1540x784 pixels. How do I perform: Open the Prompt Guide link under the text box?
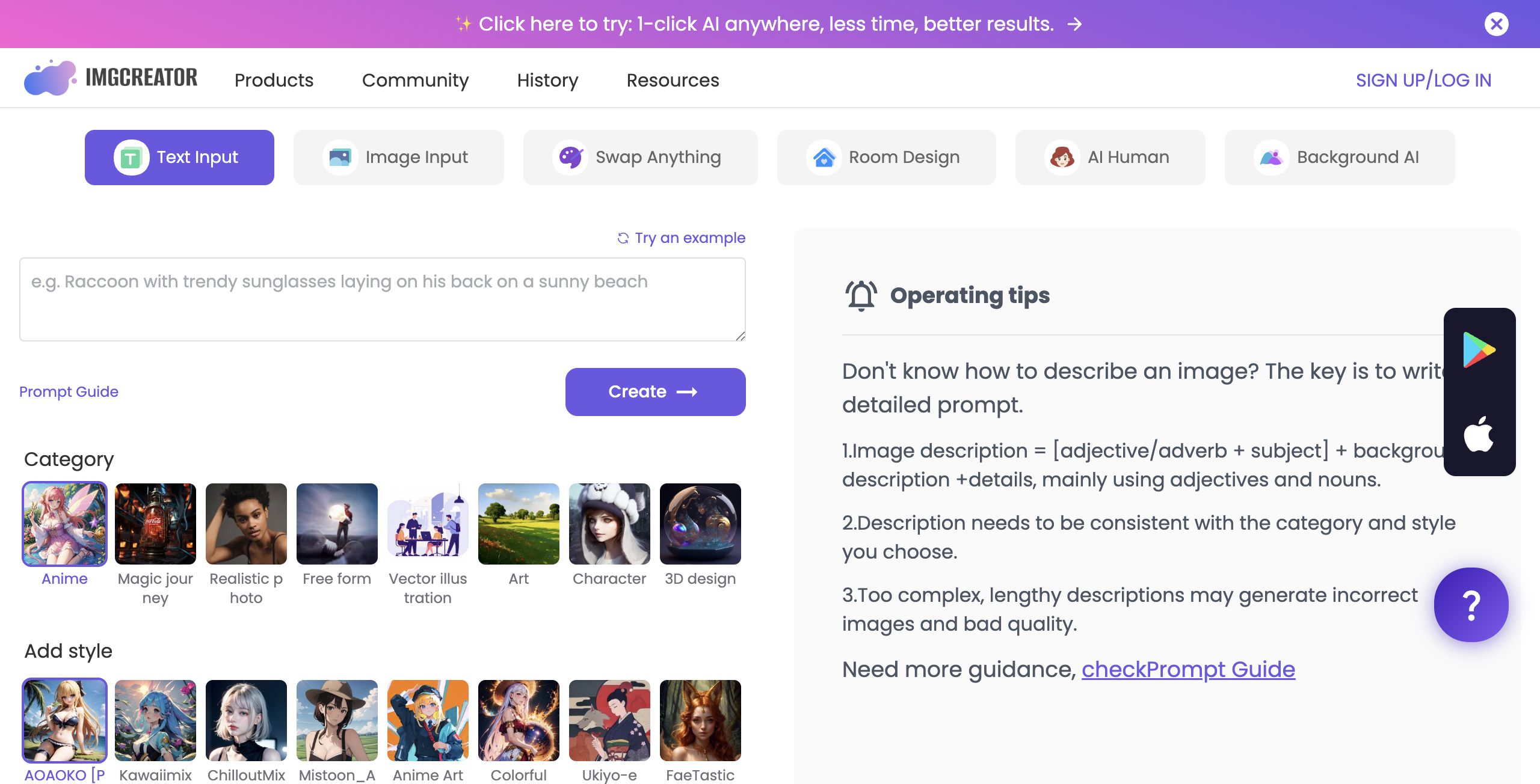coord(69,391)
